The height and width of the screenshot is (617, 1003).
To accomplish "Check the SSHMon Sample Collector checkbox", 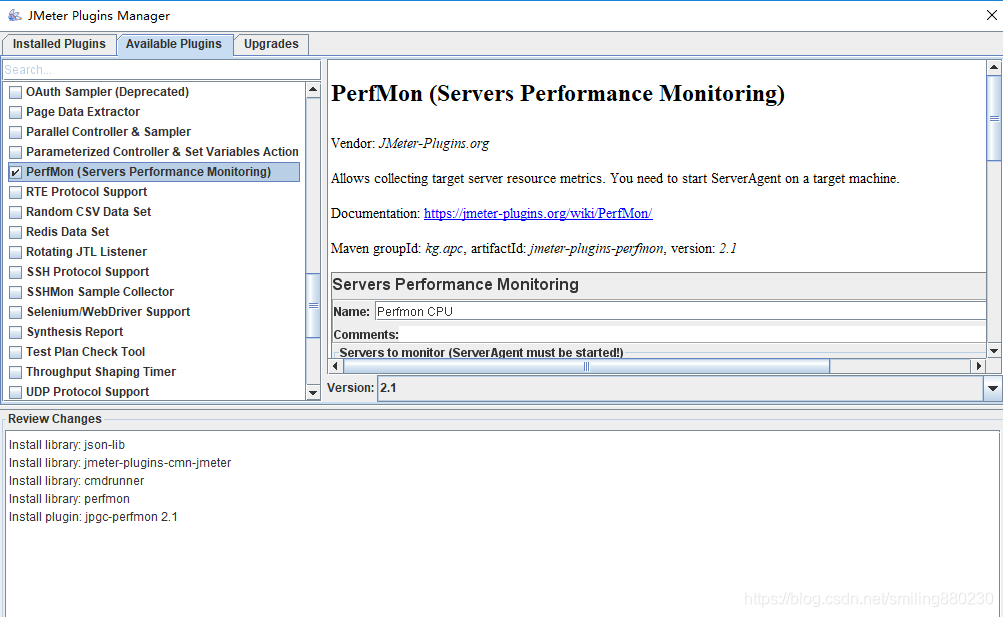I will click(15, 292).
